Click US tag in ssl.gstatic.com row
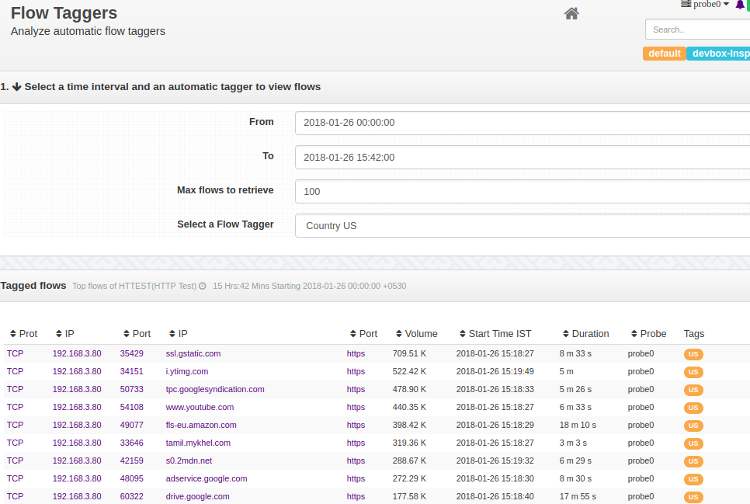 [693, 354]
